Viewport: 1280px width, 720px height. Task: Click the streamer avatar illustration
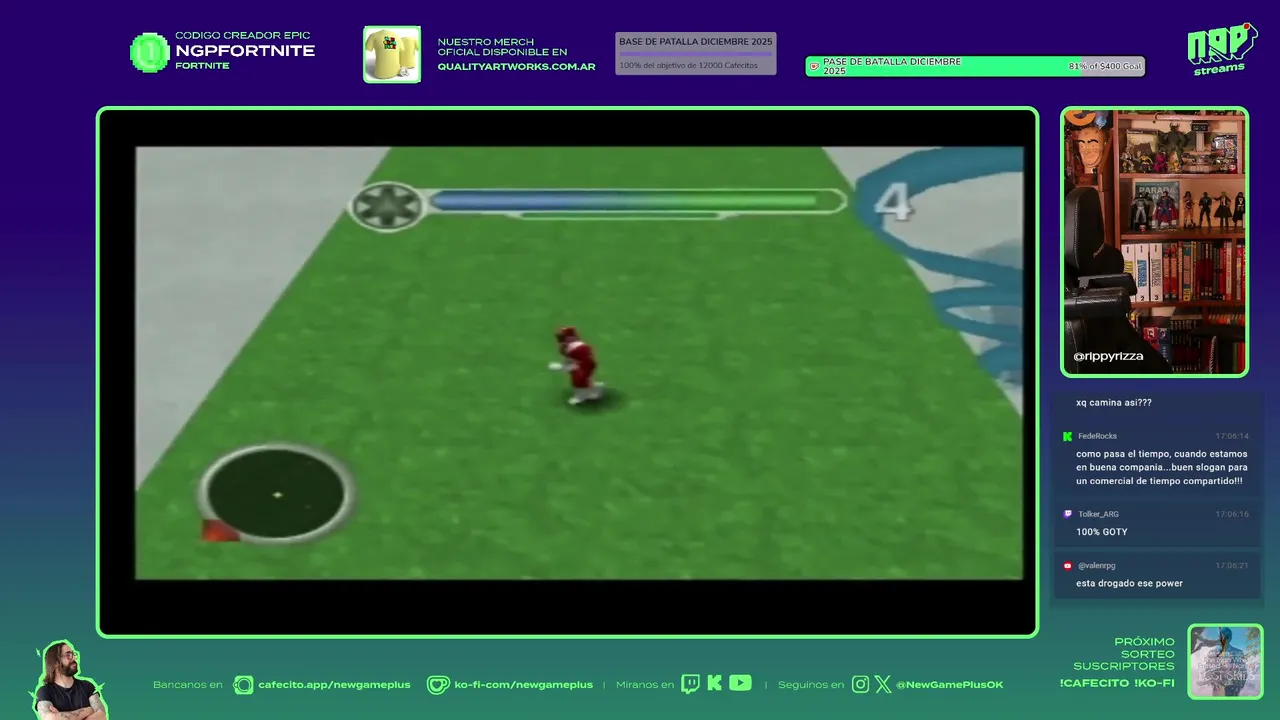click(68, 680)
